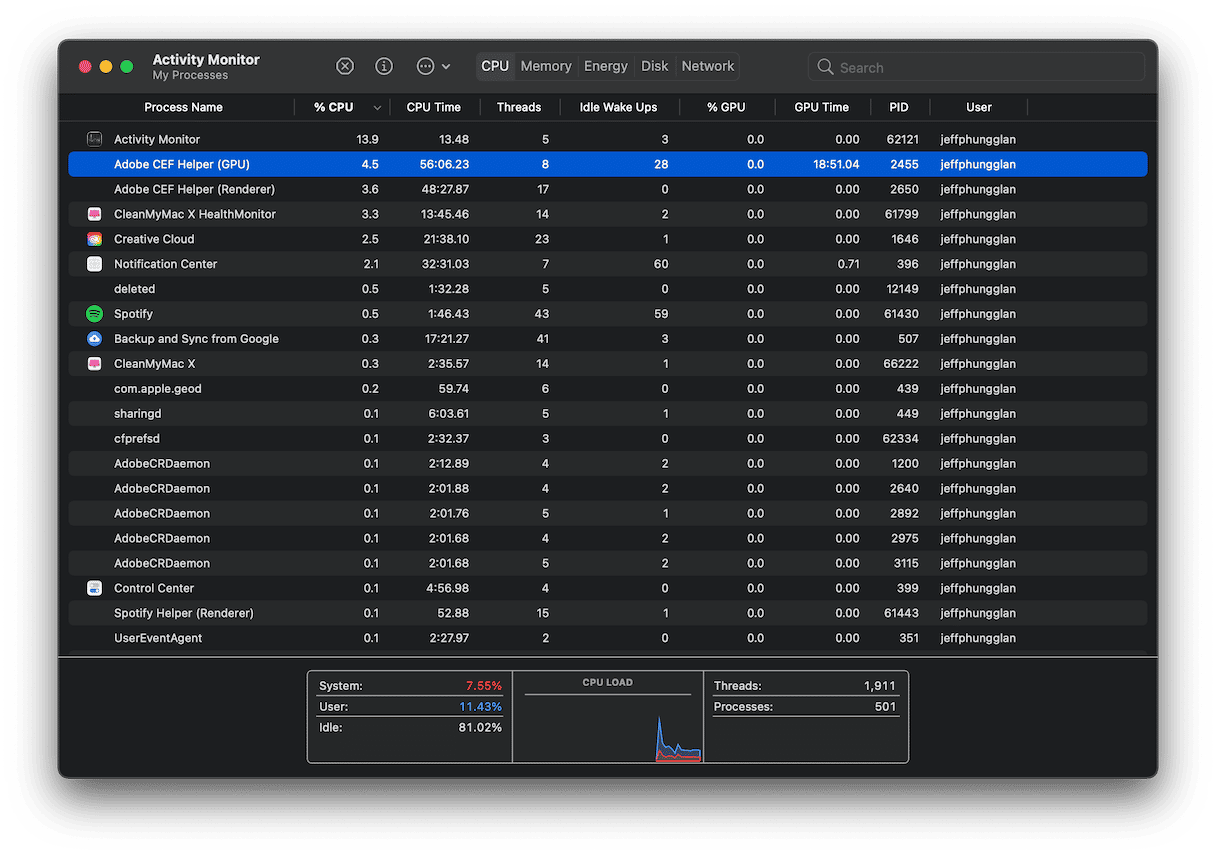
Task: Select the cfprefsd process
Action: pos(608,439)
